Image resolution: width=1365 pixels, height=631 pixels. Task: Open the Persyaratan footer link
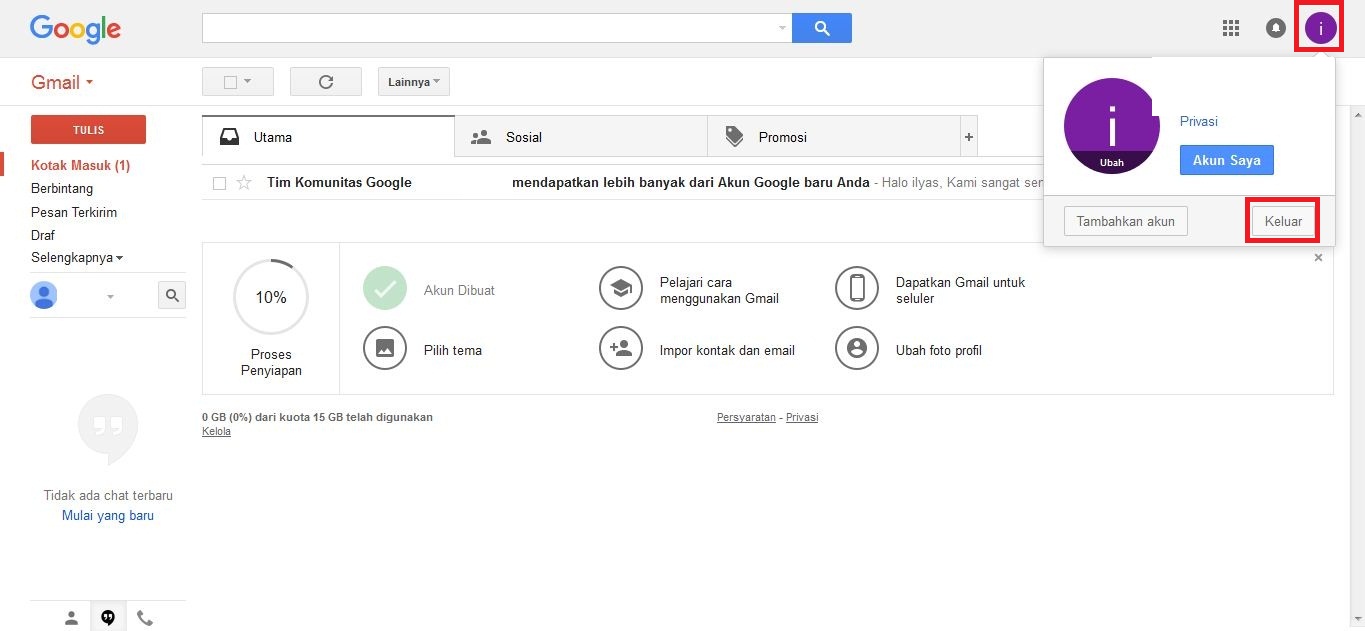tap(746, 417)
